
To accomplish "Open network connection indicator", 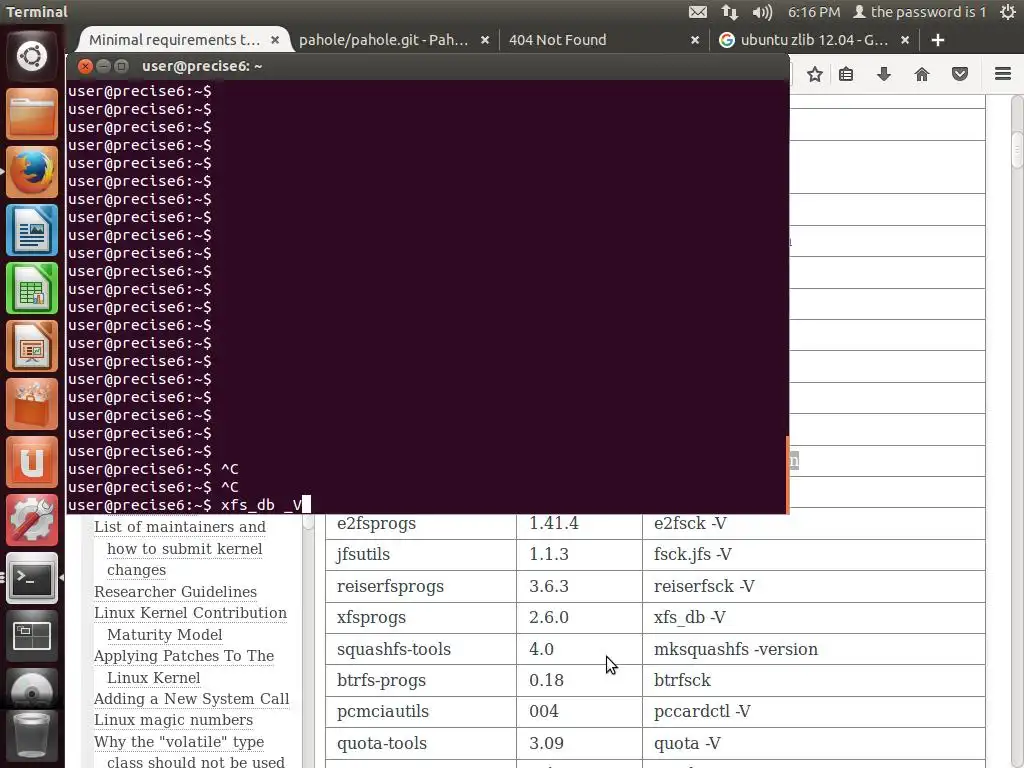I will pos(729,12).
